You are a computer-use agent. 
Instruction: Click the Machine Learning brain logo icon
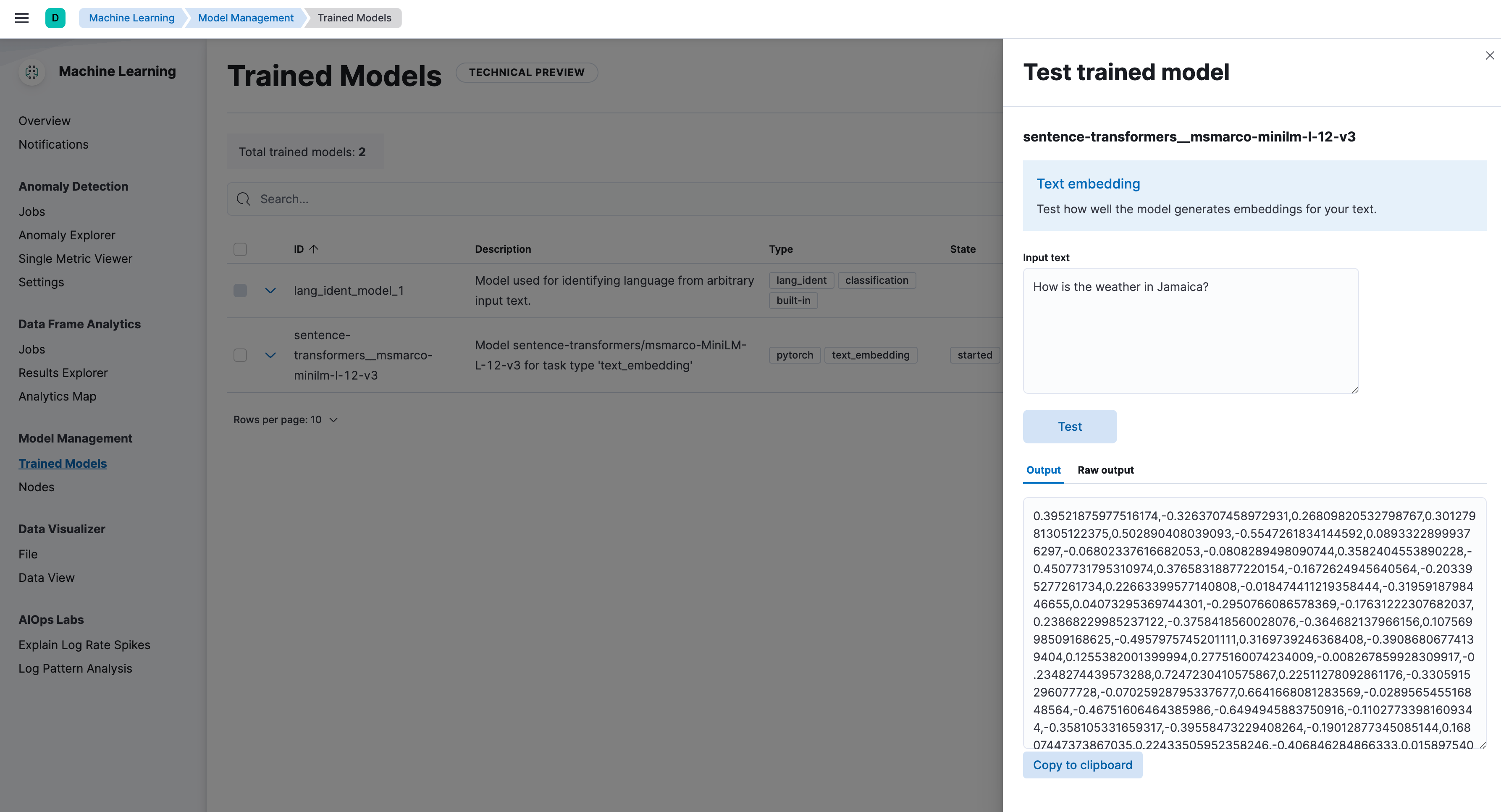32,72
